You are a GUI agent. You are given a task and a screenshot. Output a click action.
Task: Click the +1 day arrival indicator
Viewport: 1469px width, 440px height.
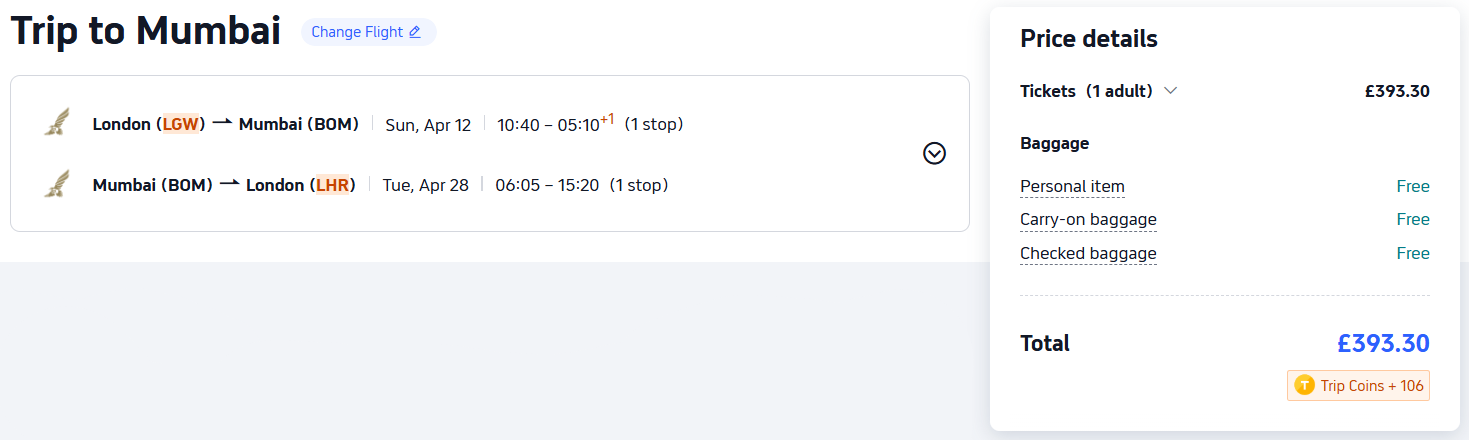point(607,119)
